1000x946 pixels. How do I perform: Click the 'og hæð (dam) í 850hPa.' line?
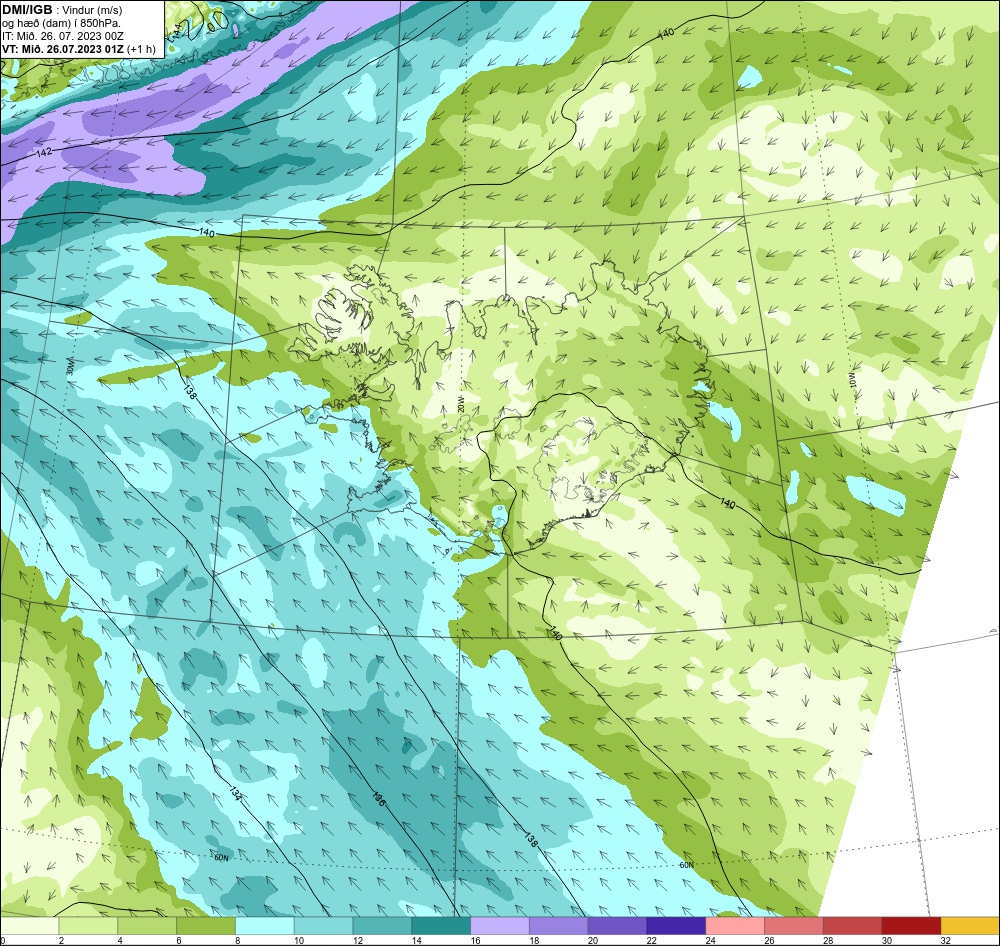61,23
